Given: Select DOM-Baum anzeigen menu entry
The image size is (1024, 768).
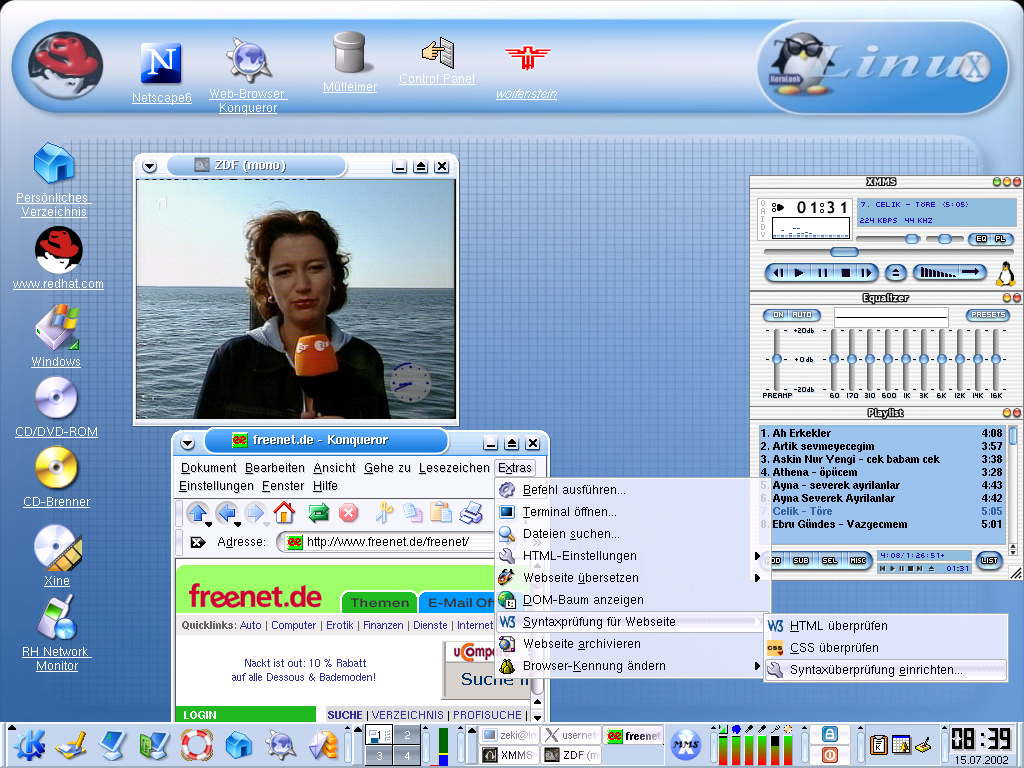Looking at the screenshot, I should click(x=630, y=600).
